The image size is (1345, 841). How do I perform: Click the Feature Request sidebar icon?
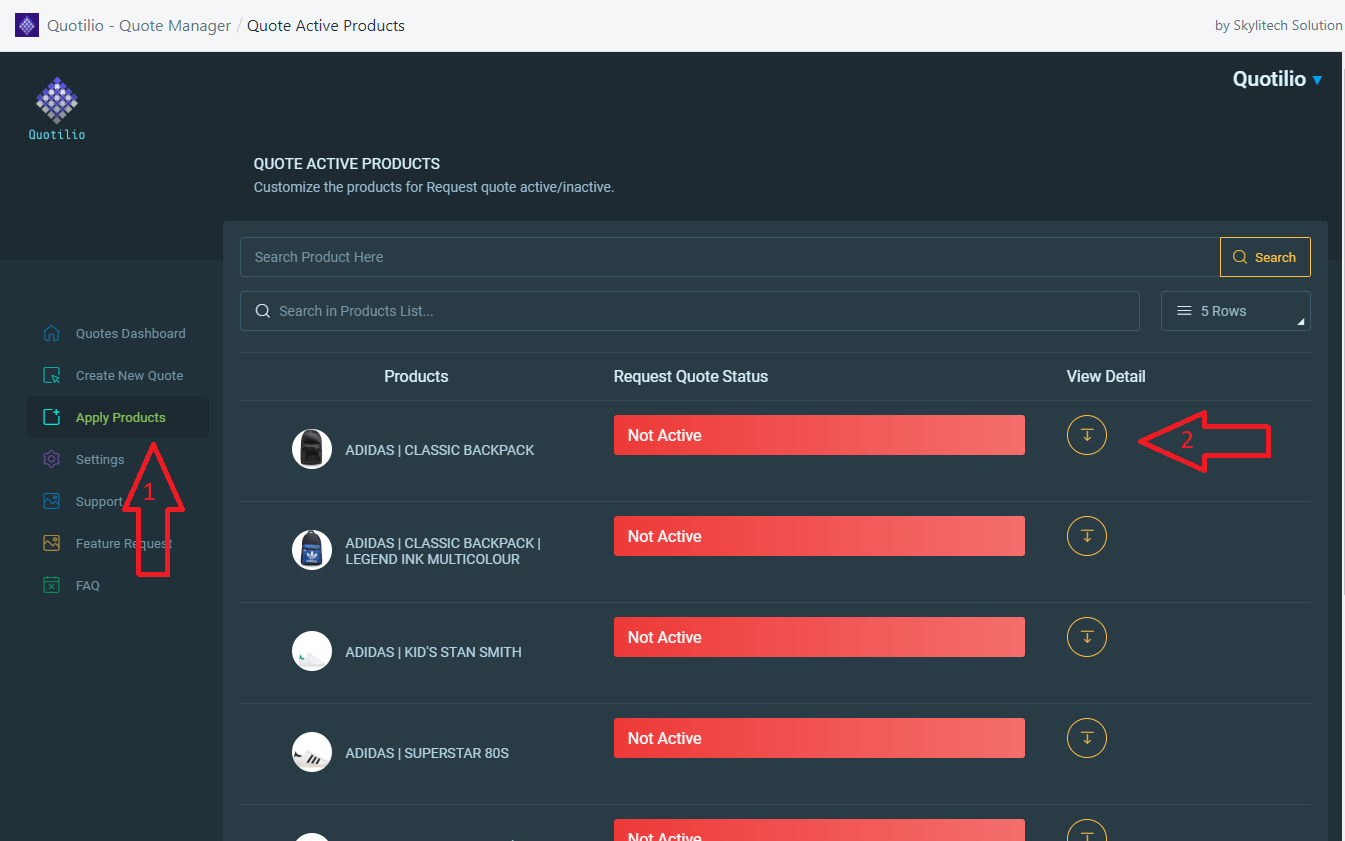(x=52, y=543)
